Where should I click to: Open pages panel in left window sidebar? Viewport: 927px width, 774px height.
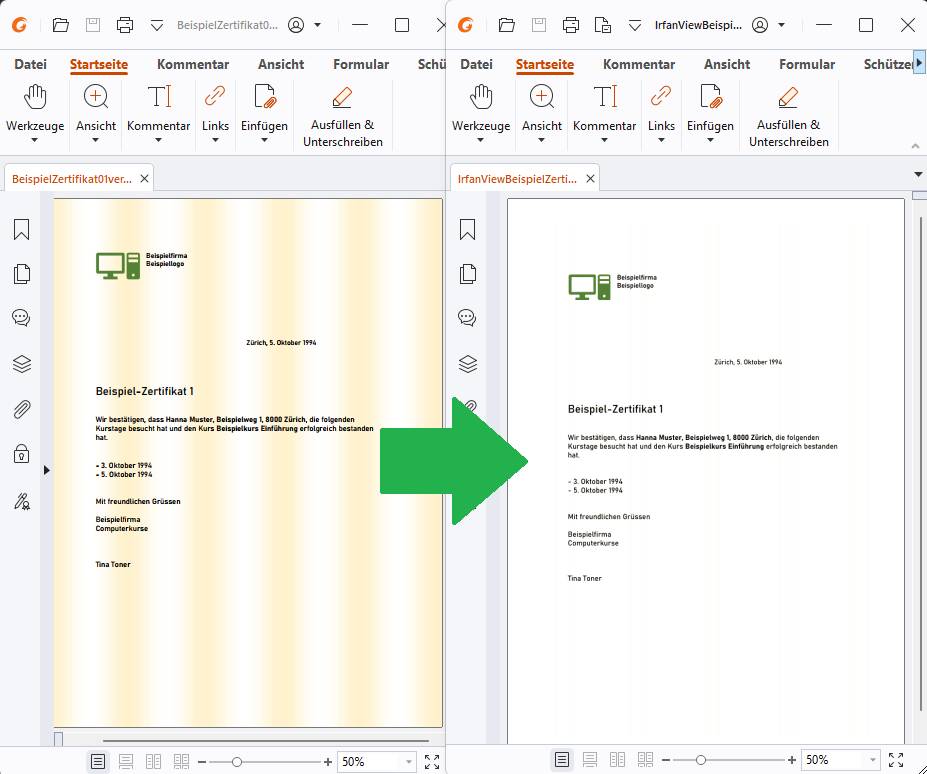(x=21, y=274)
